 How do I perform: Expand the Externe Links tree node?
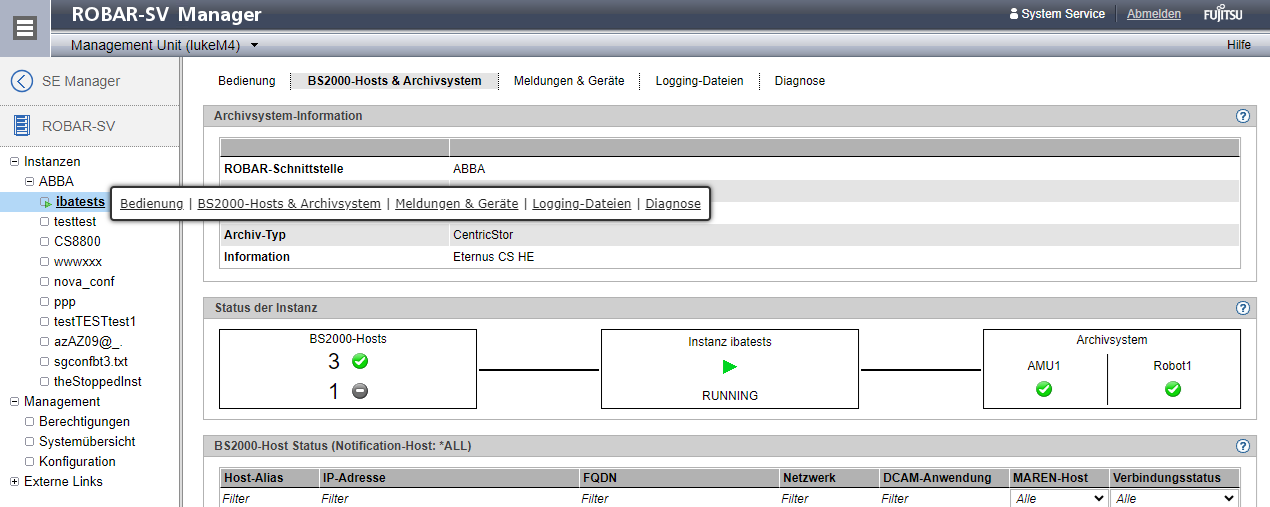point(14,481)
